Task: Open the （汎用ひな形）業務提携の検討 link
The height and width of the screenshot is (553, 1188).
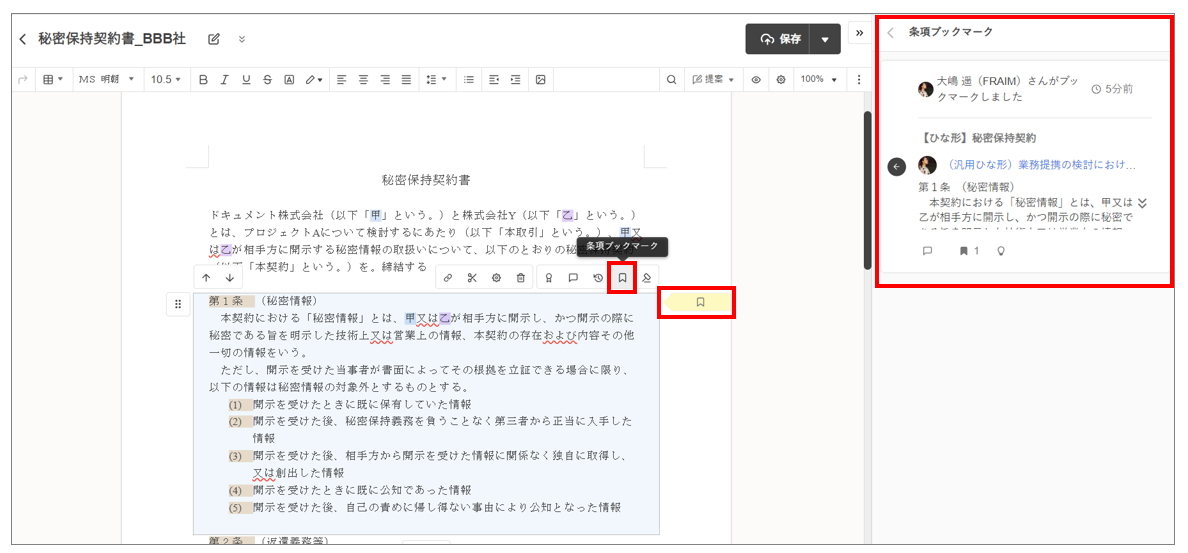Action: [1041, 165]
